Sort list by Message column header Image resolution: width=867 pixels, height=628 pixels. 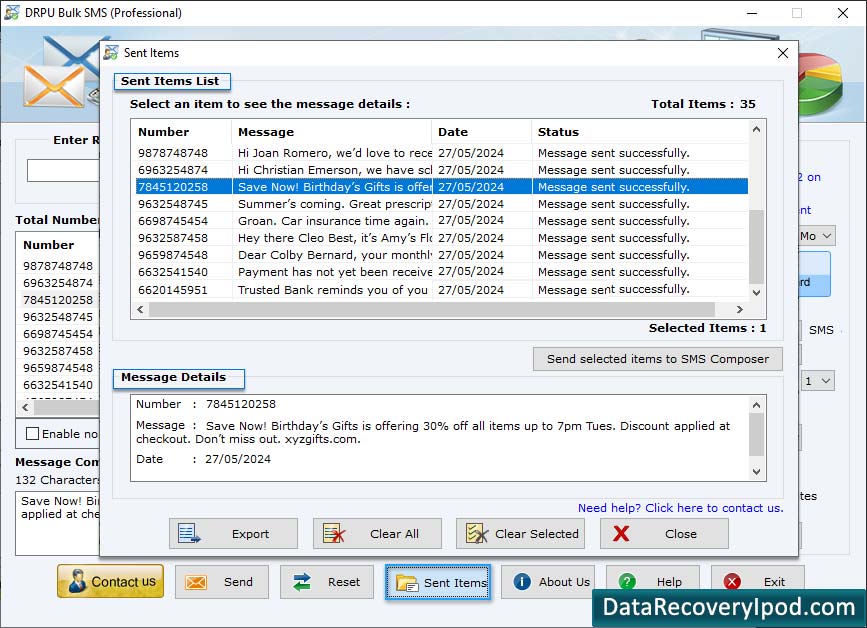click(x=331, y=132)
